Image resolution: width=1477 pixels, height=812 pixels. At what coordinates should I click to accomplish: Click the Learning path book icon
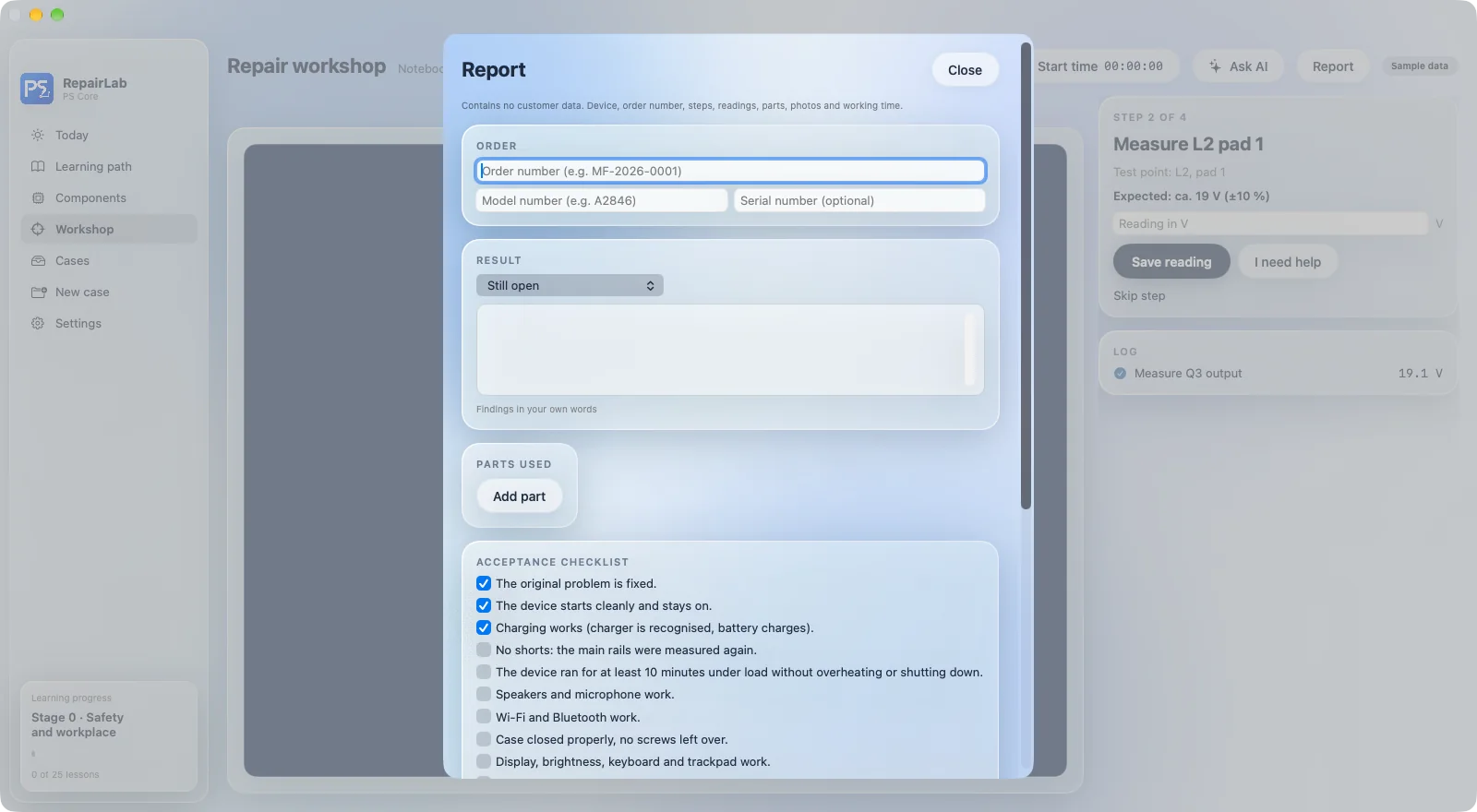tap(38, 166)
